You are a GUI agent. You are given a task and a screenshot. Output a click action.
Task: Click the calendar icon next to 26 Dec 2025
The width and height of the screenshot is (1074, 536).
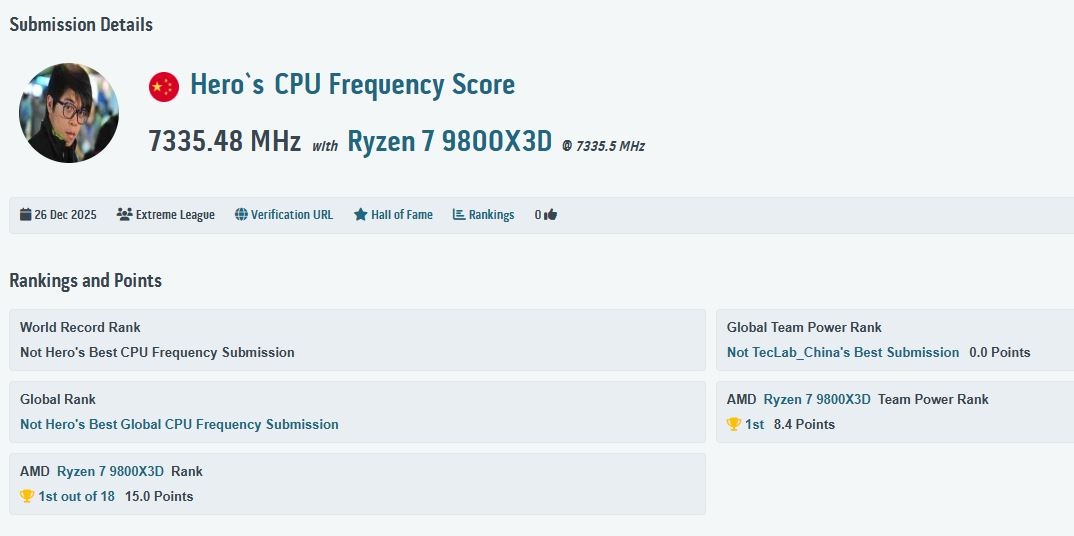point(25,215)
